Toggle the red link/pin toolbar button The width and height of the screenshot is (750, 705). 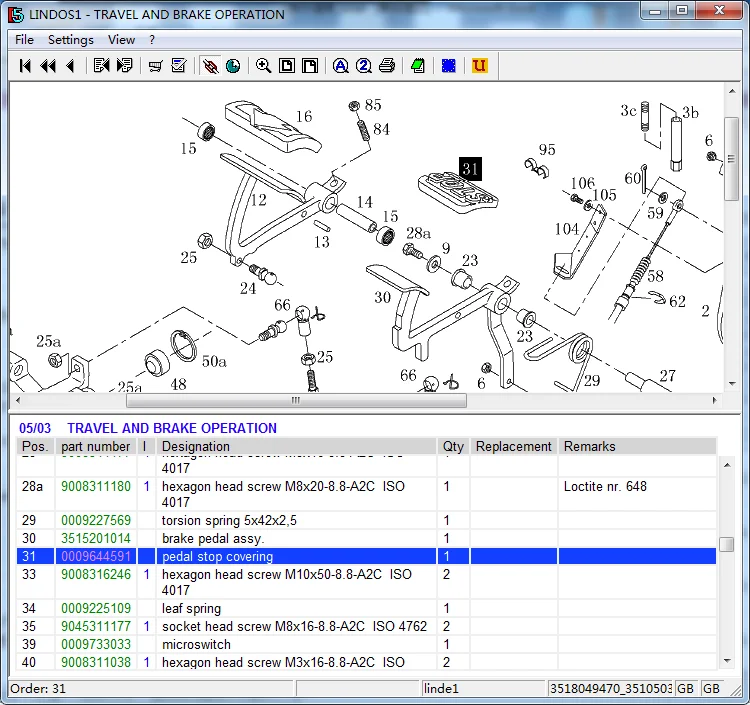(x=210, y=66)
